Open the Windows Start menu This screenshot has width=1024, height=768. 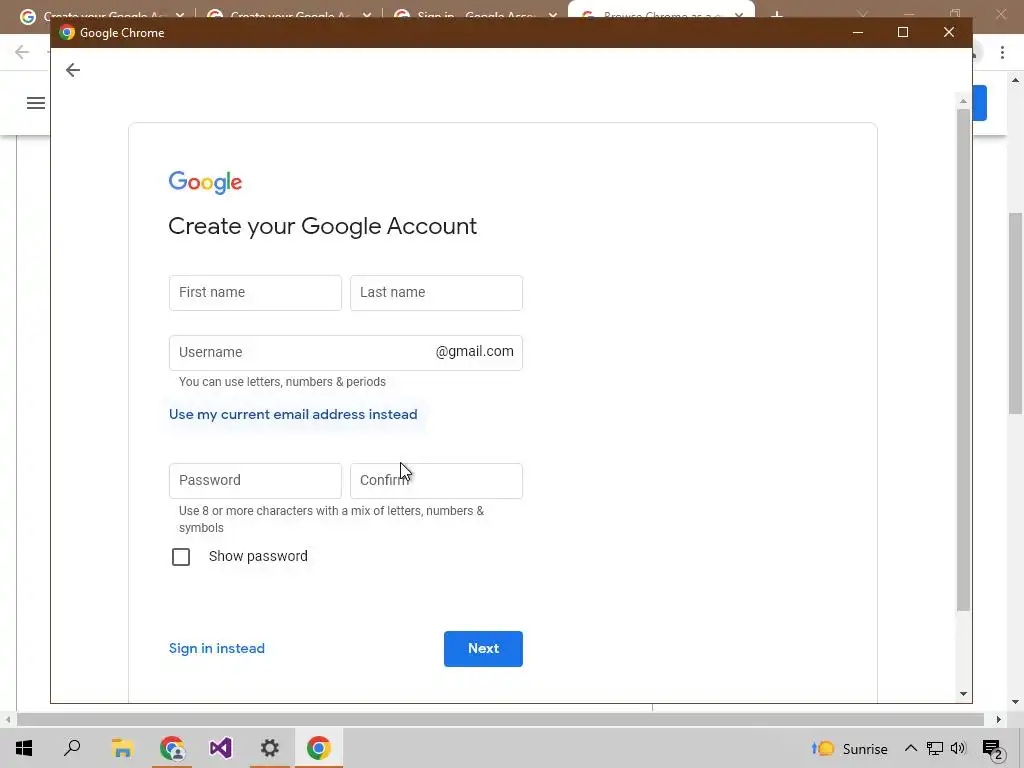24,748
